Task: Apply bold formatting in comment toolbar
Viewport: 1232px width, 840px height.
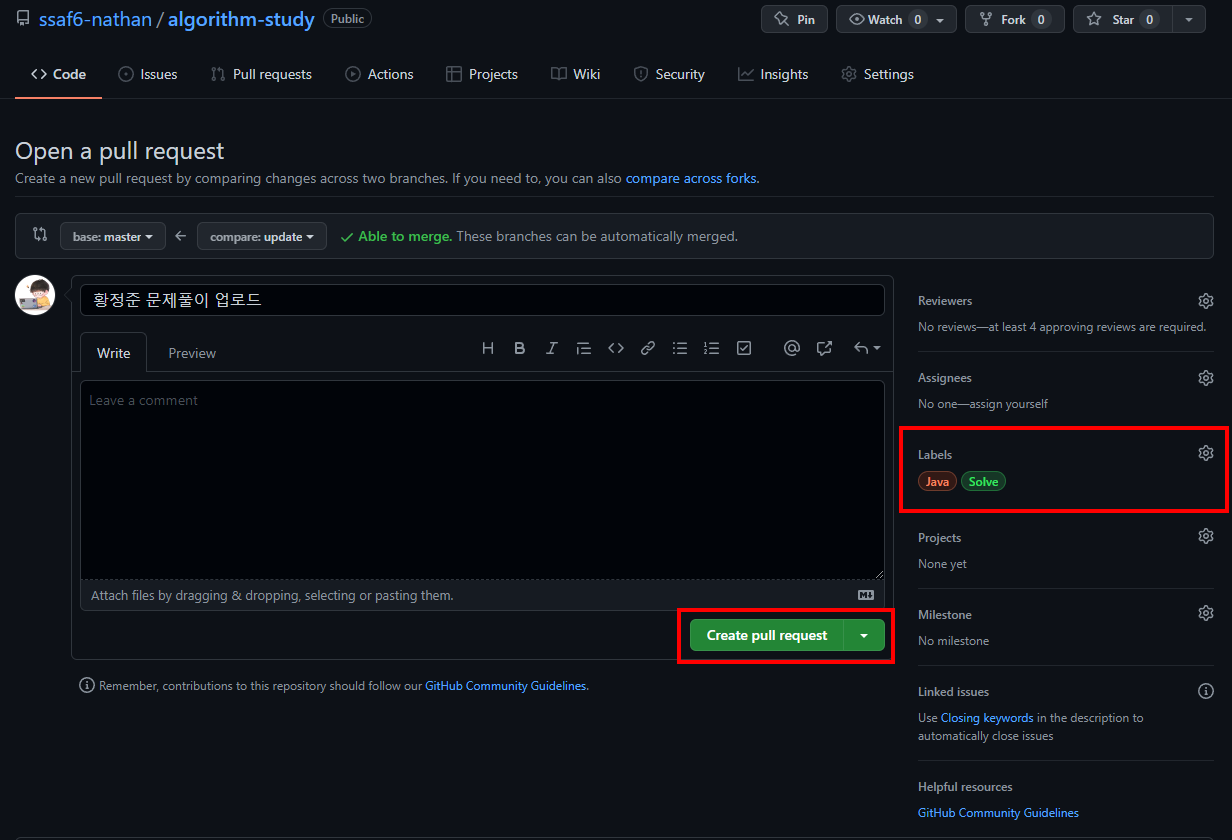Action: (x=520, y=348)
